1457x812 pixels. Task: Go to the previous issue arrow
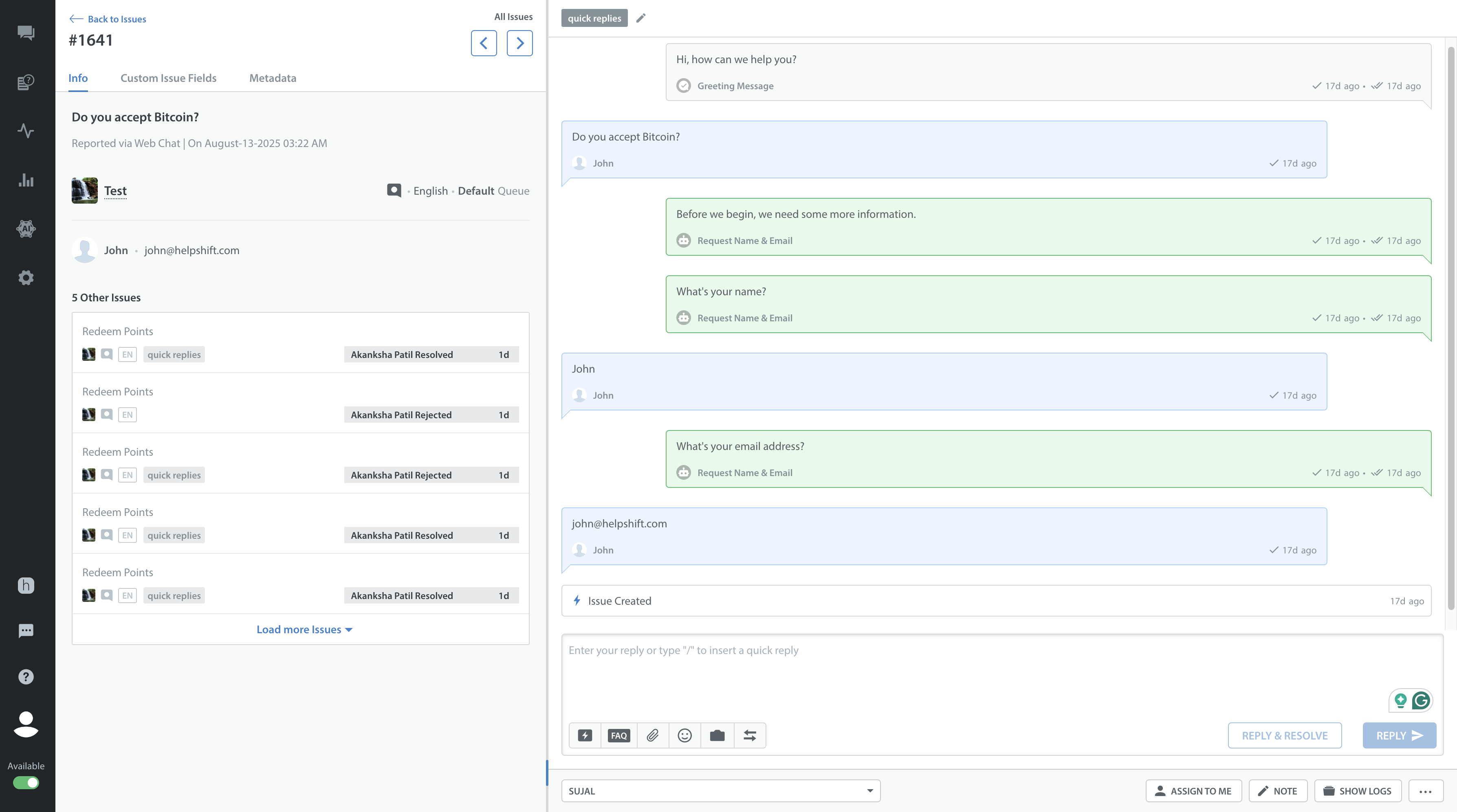tap(484, 43)
